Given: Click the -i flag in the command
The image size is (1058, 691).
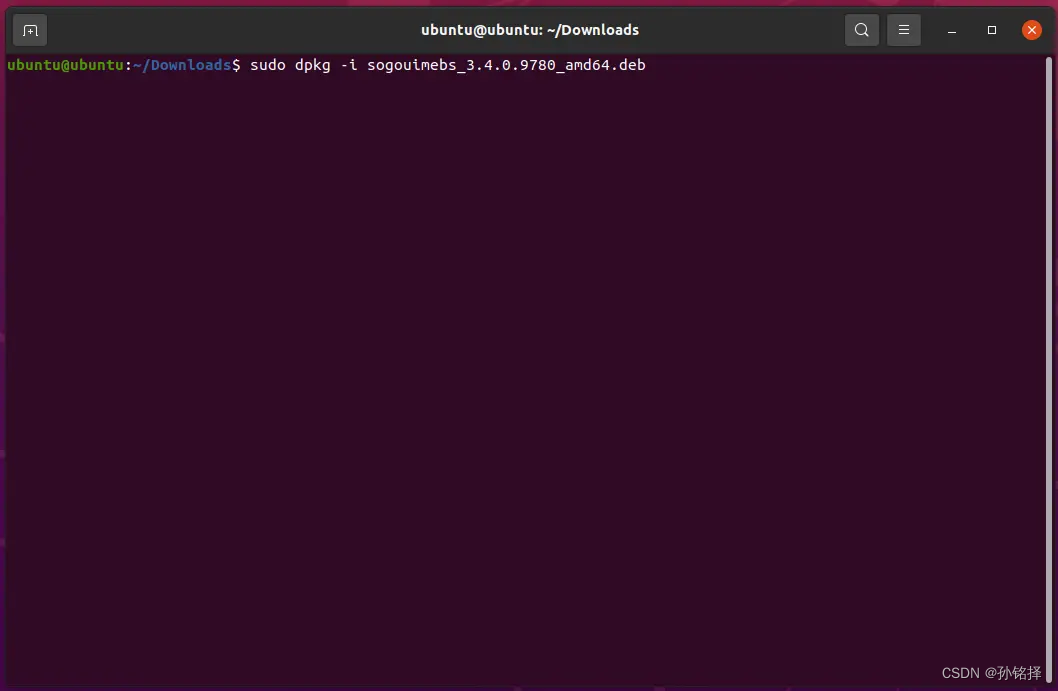Looking at the screenshot, I should [x=347, y=65].
